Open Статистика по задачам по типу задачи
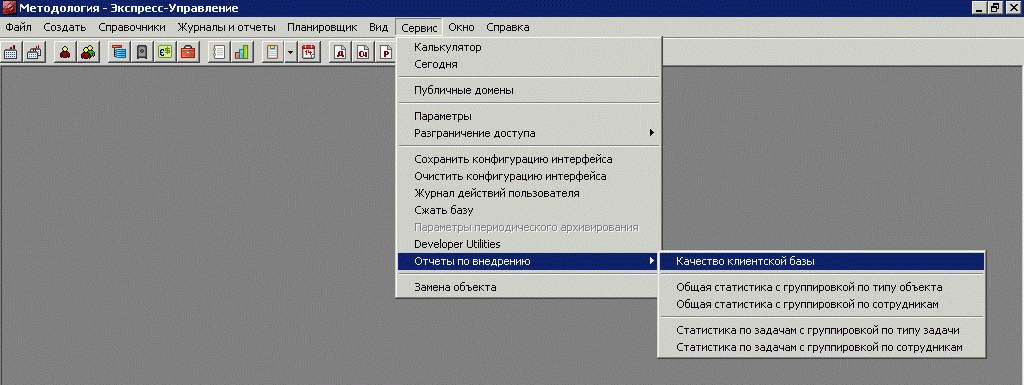The width and height of the screenshot is (1024, 385). [822, 330]
